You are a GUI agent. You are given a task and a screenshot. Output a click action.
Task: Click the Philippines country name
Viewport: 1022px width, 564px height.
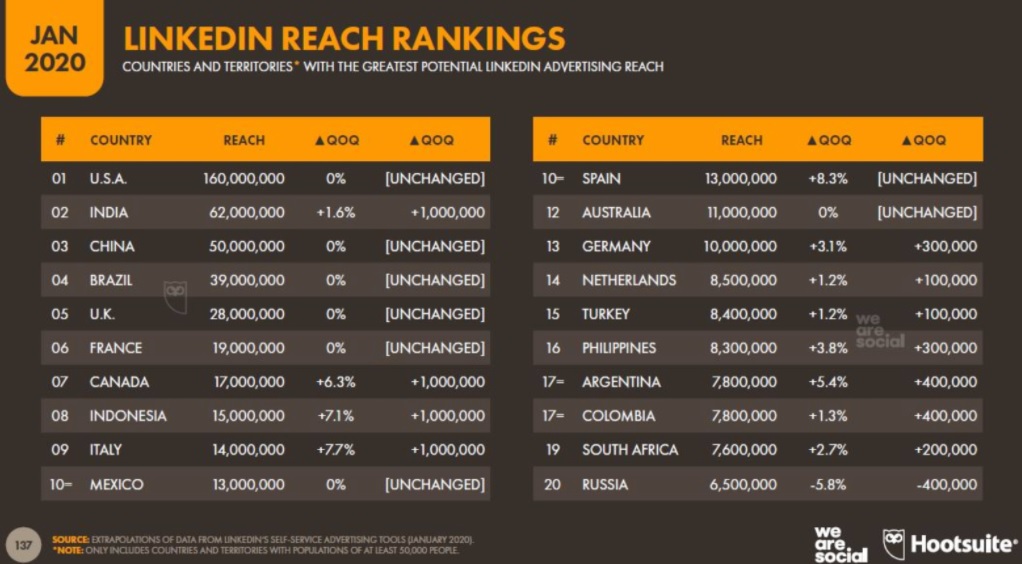coord(619,348)
